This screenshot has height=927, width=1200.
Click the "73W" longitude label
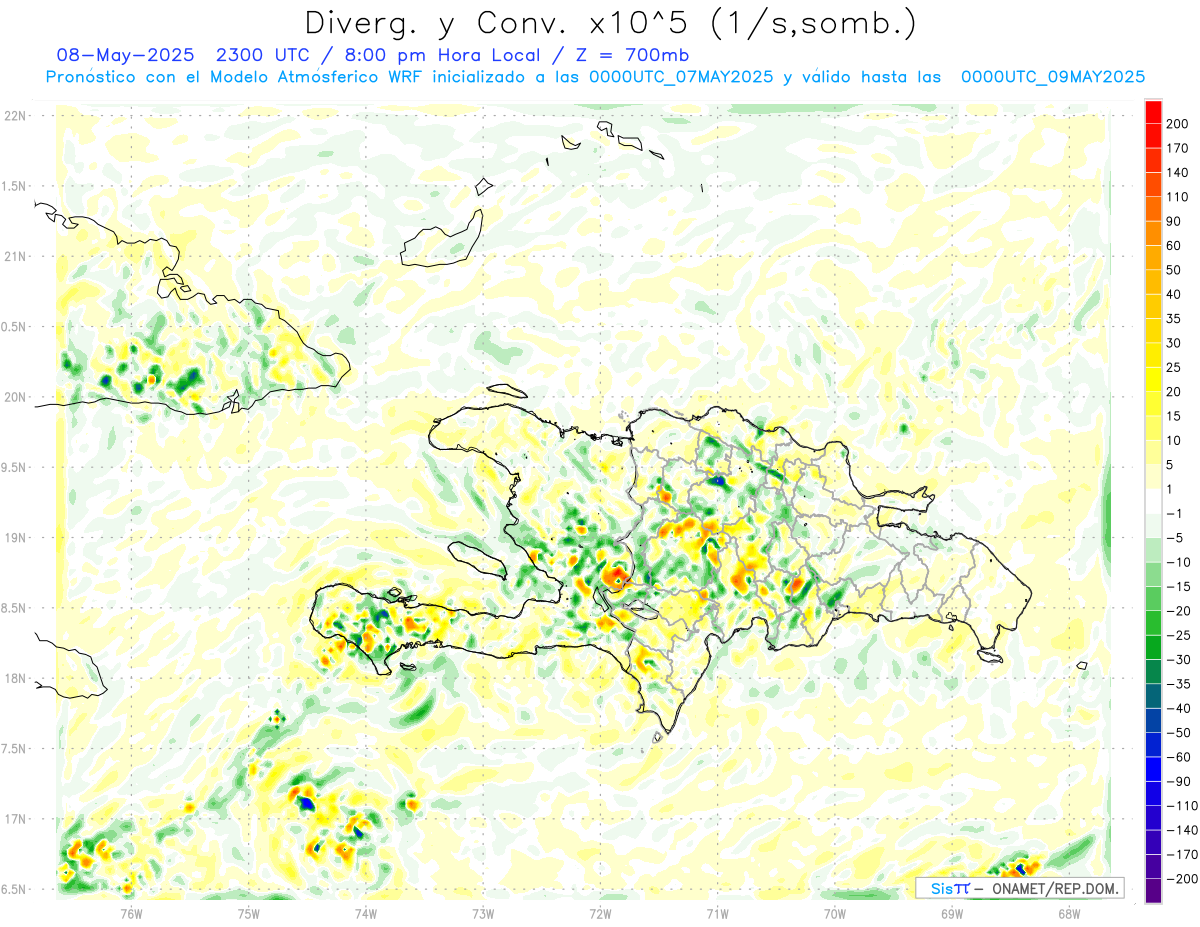point(483,912)
